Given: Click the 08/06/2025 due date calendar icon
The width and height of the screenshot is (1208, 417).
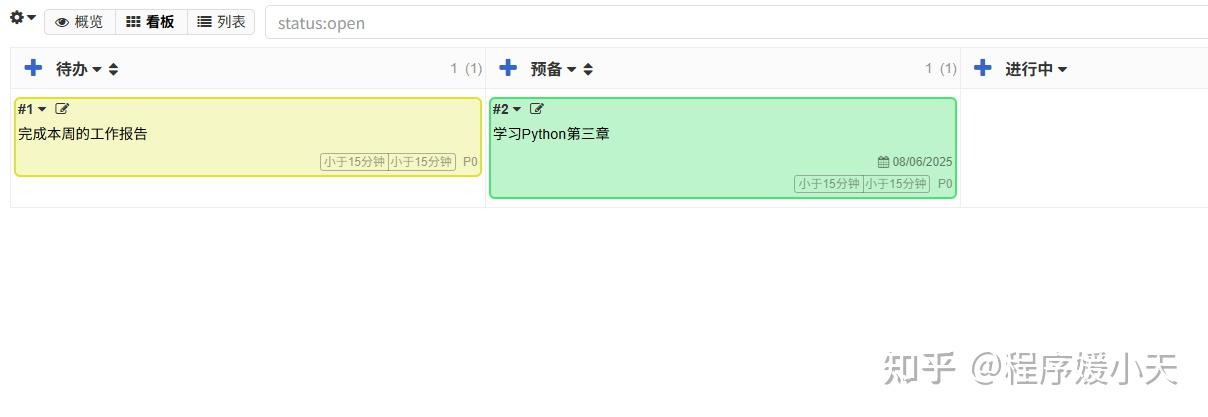Looking at the screenshot, I should 884,162.
